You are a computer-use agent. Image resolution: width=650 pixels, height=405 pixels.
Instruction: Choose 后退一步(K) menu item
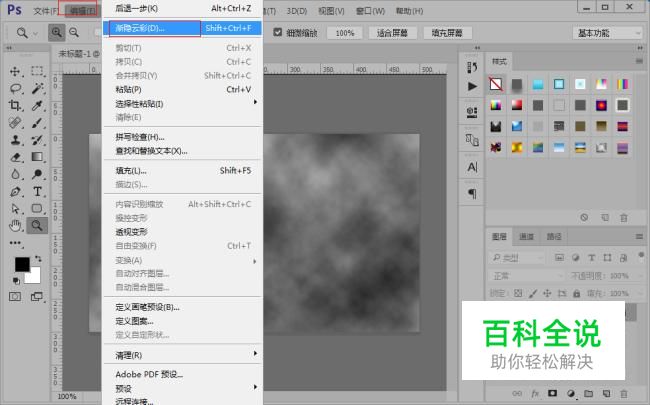point(183,8)
